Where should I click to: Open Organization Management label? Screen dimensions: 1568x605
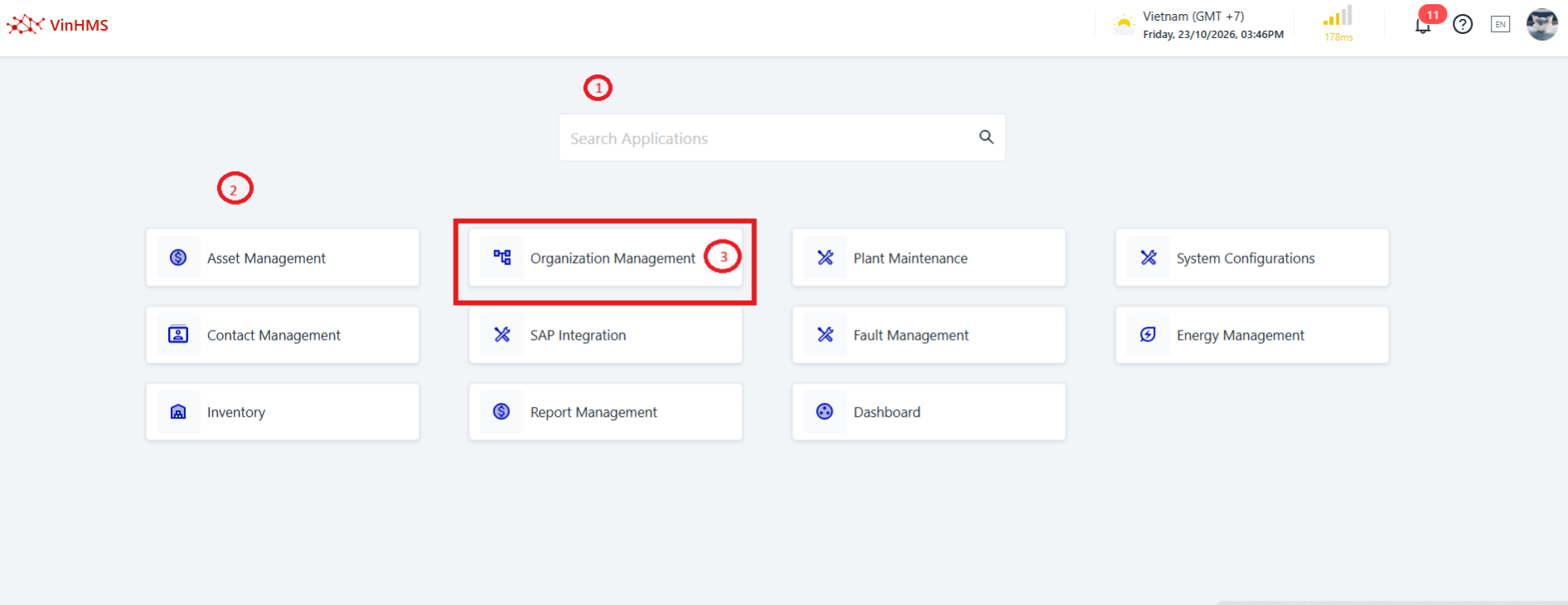[x=613, y=259]
